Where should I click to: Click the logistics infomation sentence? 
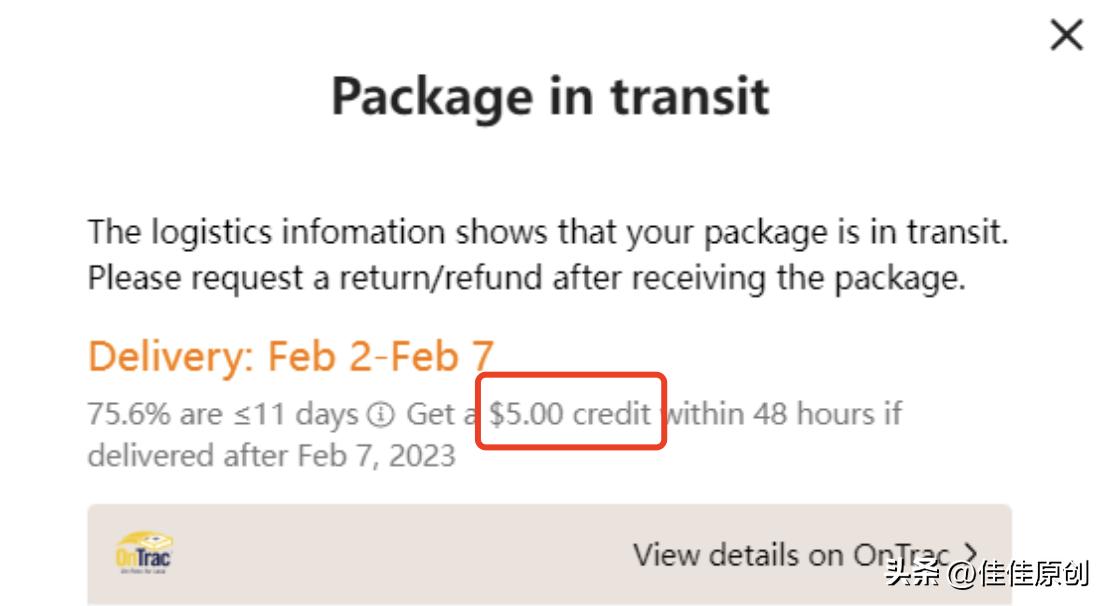click(548, 232)
